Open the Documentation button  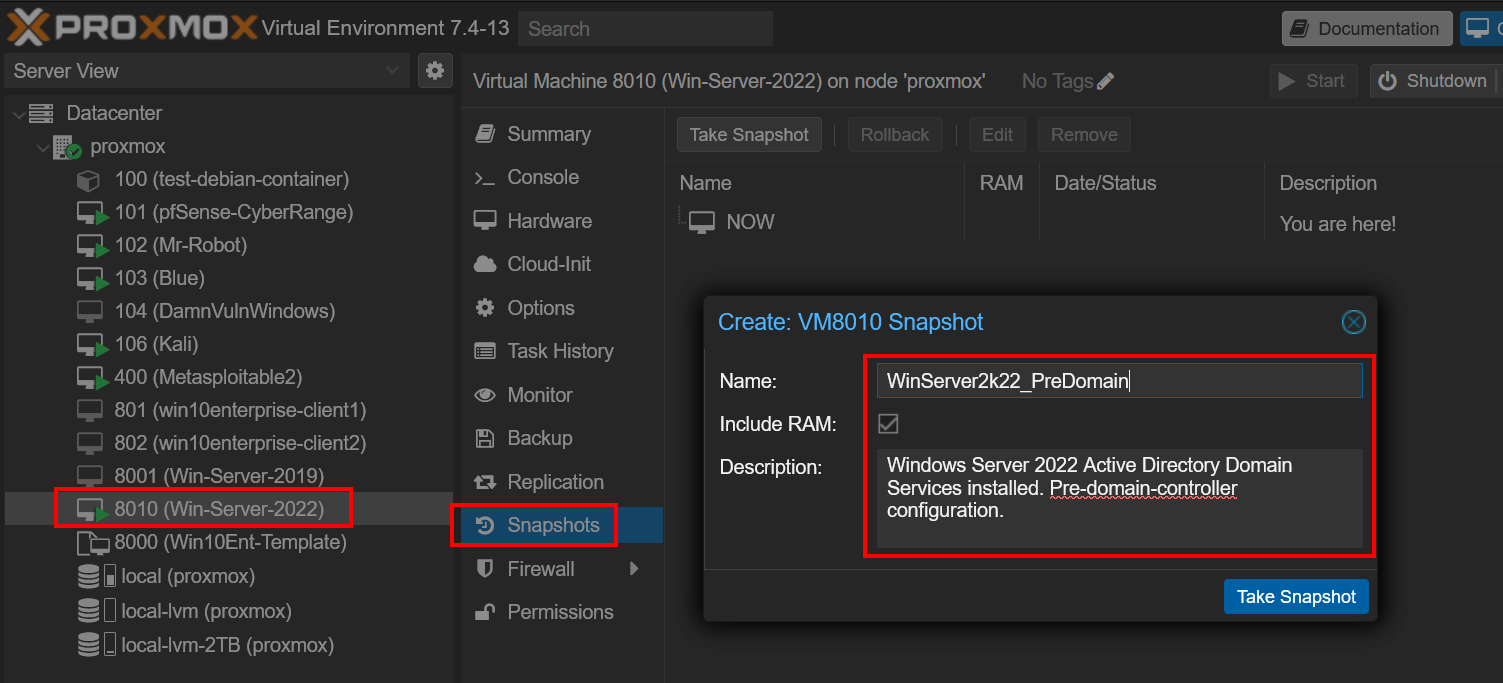click(x=1366, y=29)
